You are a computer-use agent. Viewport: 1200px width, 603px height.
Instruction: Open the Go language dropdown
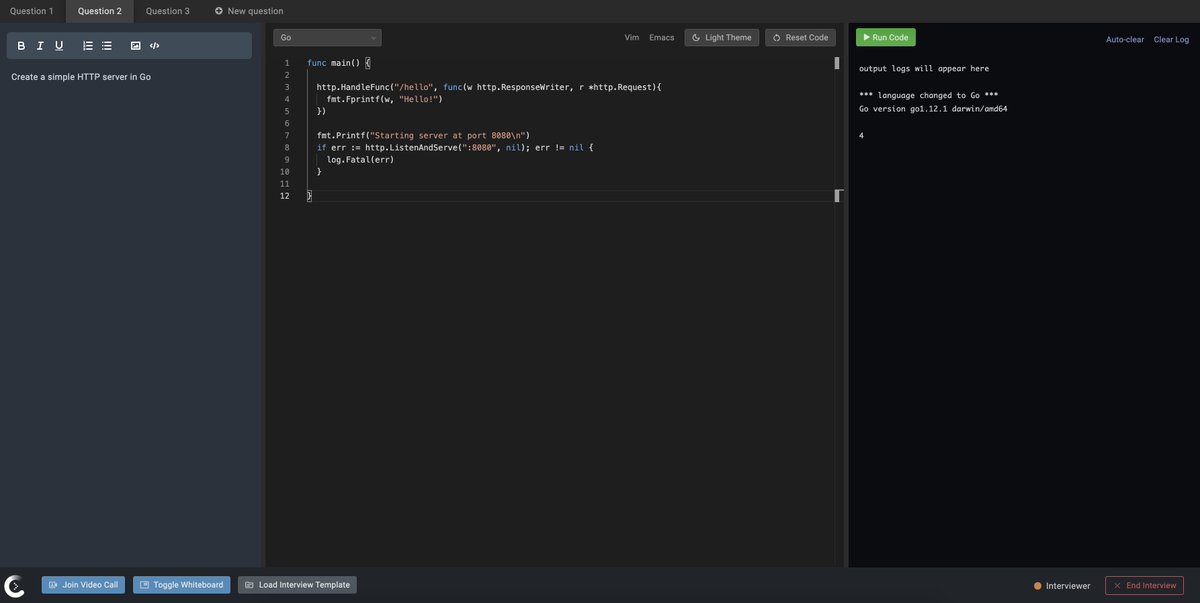click(x=327, y=38)
